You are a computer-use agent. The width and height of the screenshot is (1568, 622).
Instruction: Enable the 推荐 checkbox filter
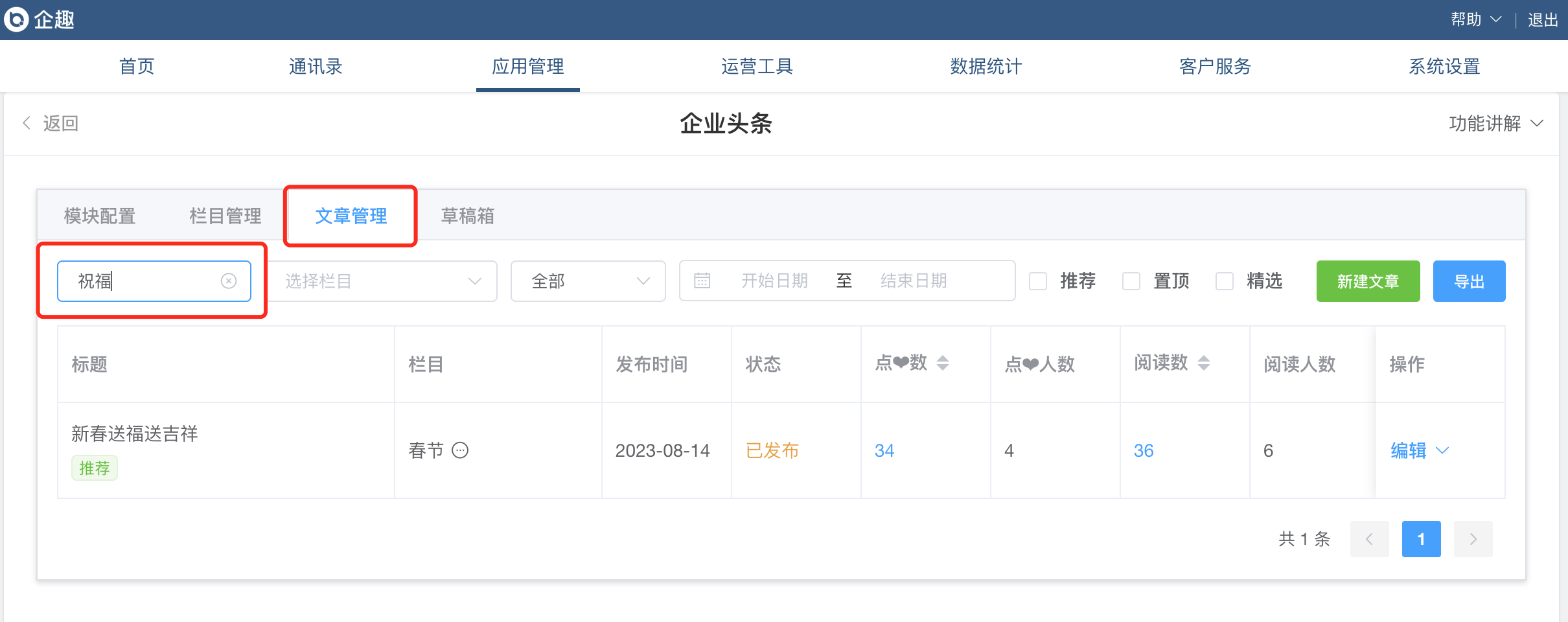click(1038, 281)
